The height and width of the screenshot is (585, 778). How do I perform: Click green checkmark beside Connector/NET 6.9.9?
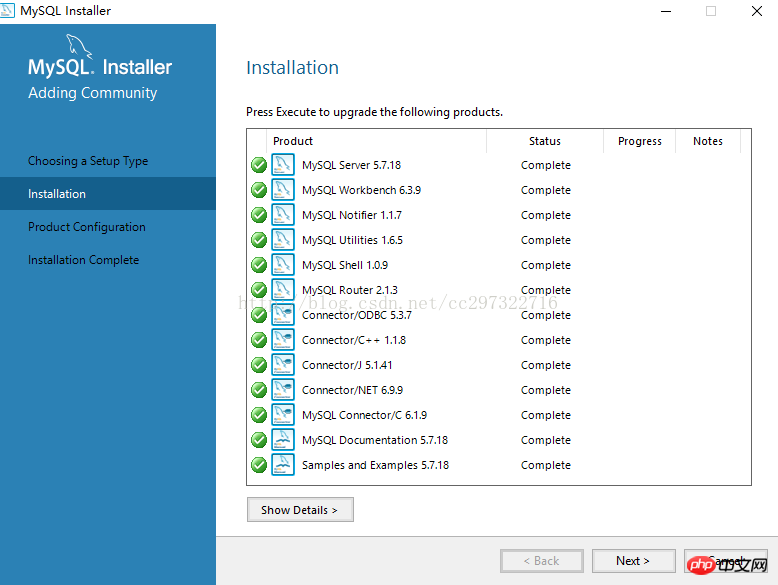[259, 390]
